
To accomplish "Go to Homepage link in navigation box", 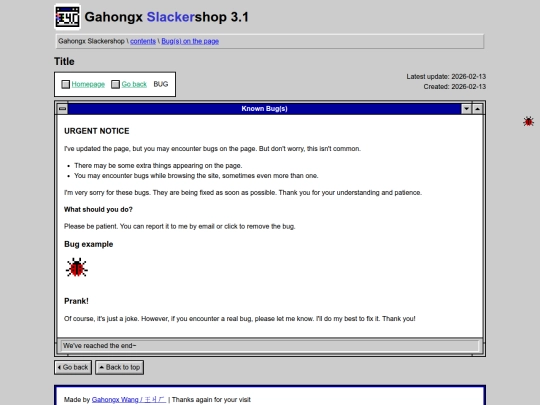I will tap(88, 84).
